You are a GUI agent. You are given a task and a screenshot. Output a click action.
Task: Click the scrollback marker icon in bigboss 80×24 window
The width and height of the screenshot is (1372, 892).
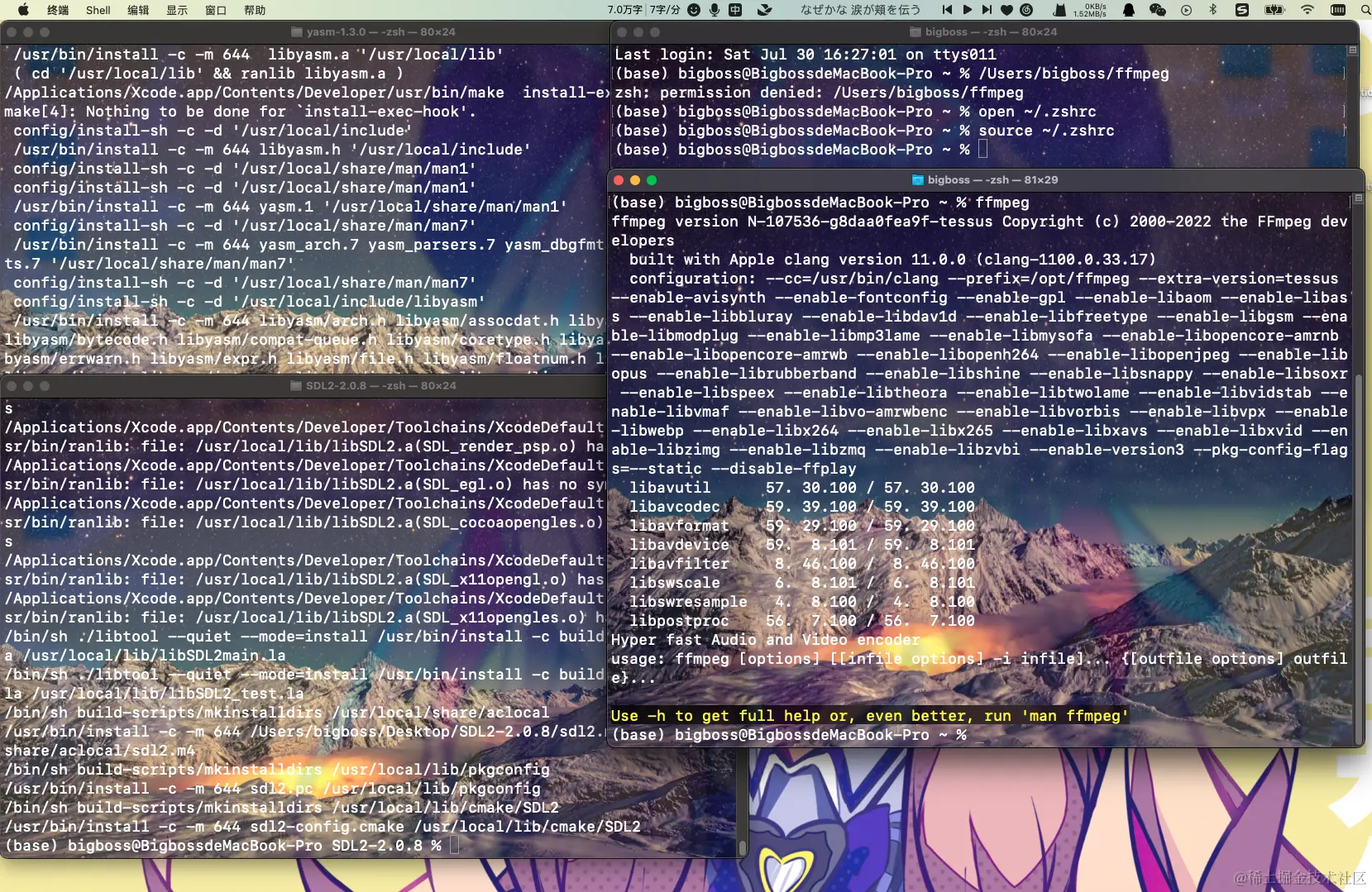click(1353, 50)
